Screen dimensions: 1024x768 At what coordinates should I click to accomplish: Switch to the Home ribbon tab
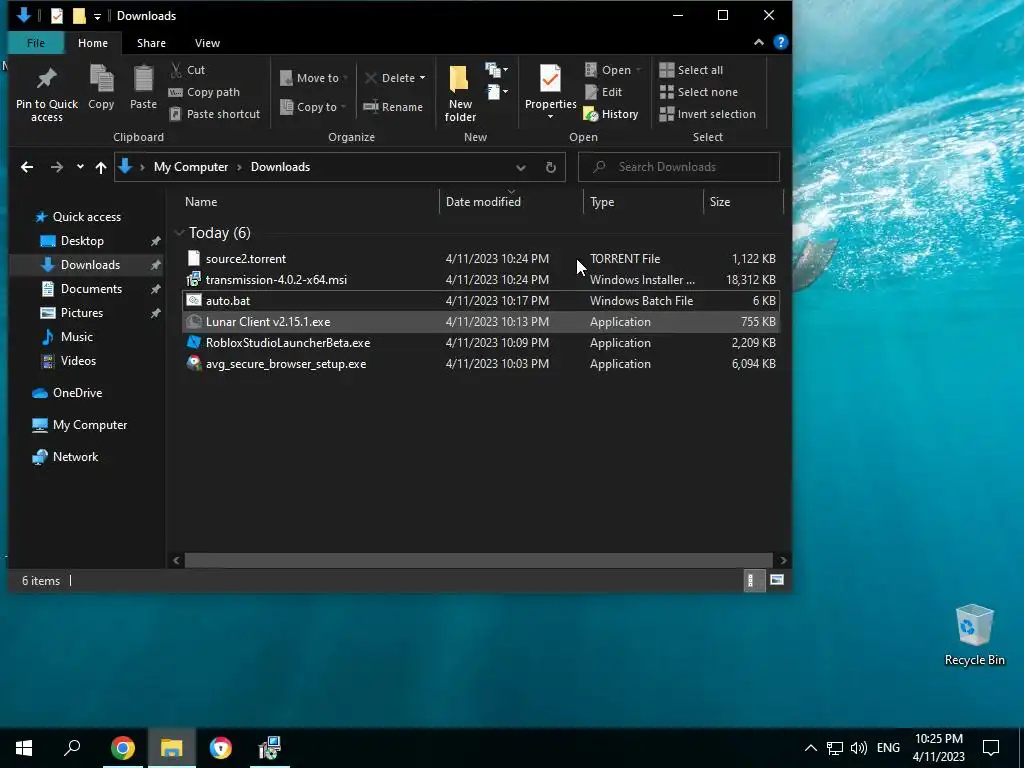93,43
